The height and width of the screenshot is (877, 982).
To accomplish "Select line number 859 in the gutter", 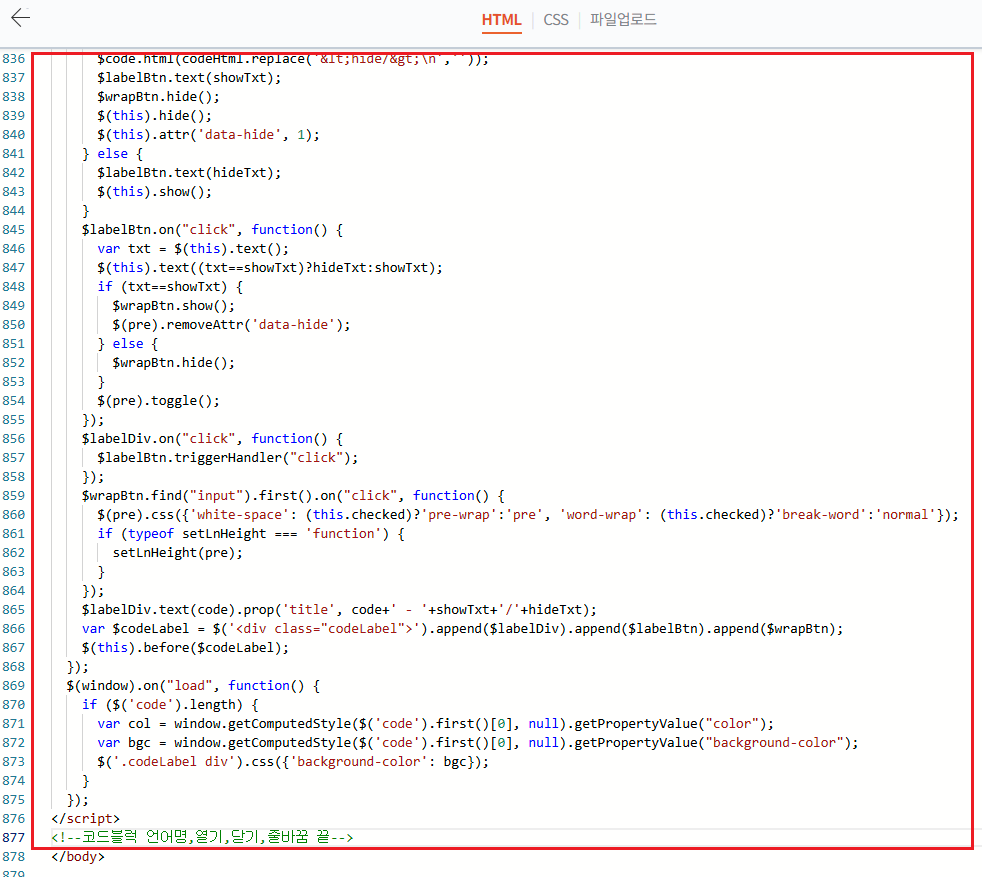I will [13, 496].
